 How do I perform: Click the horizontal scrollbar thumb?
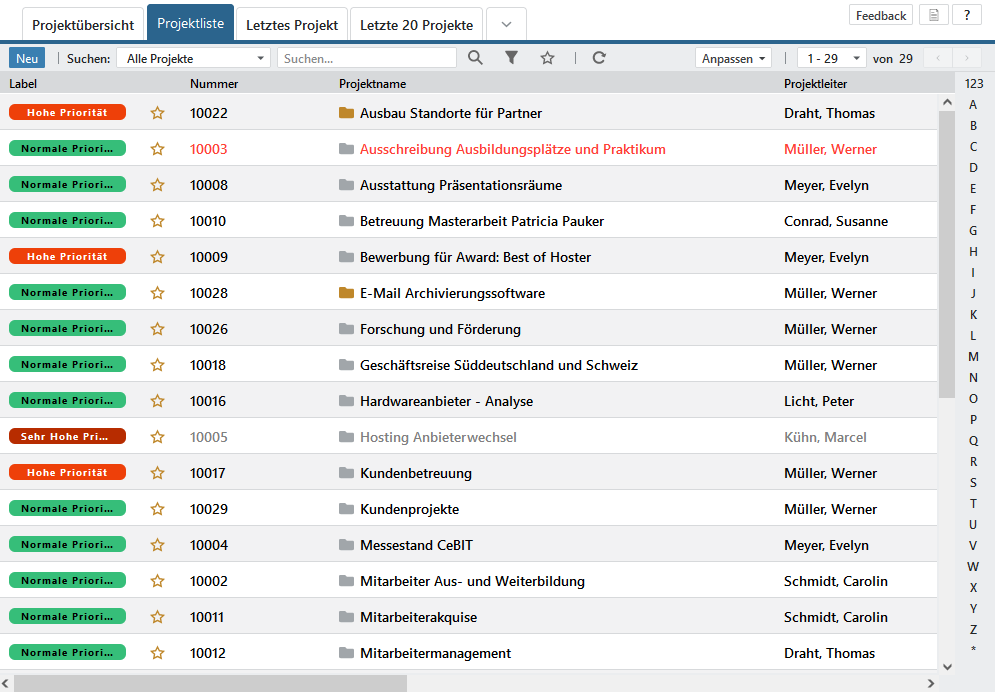click(210, 683)
